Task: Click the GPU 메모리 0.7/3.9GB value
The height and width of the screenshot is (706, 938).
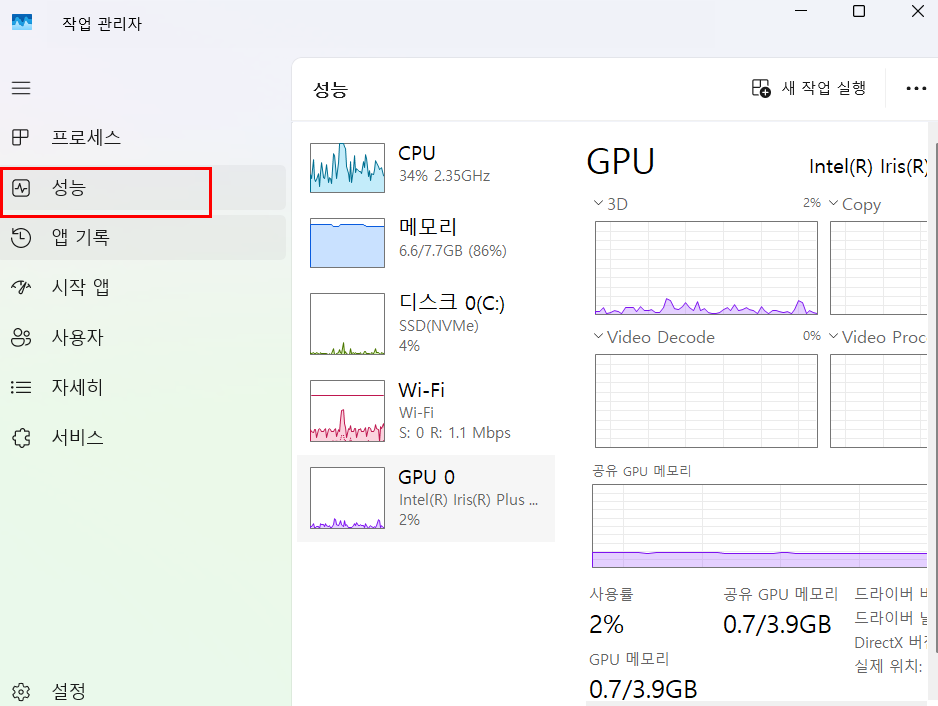Action: point(643,689)
